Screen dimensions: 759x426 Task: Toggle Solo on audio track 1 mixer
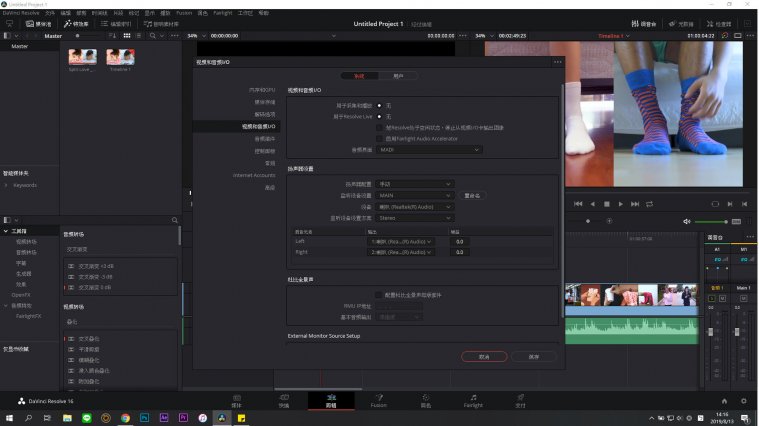click(x=712, y=299)
